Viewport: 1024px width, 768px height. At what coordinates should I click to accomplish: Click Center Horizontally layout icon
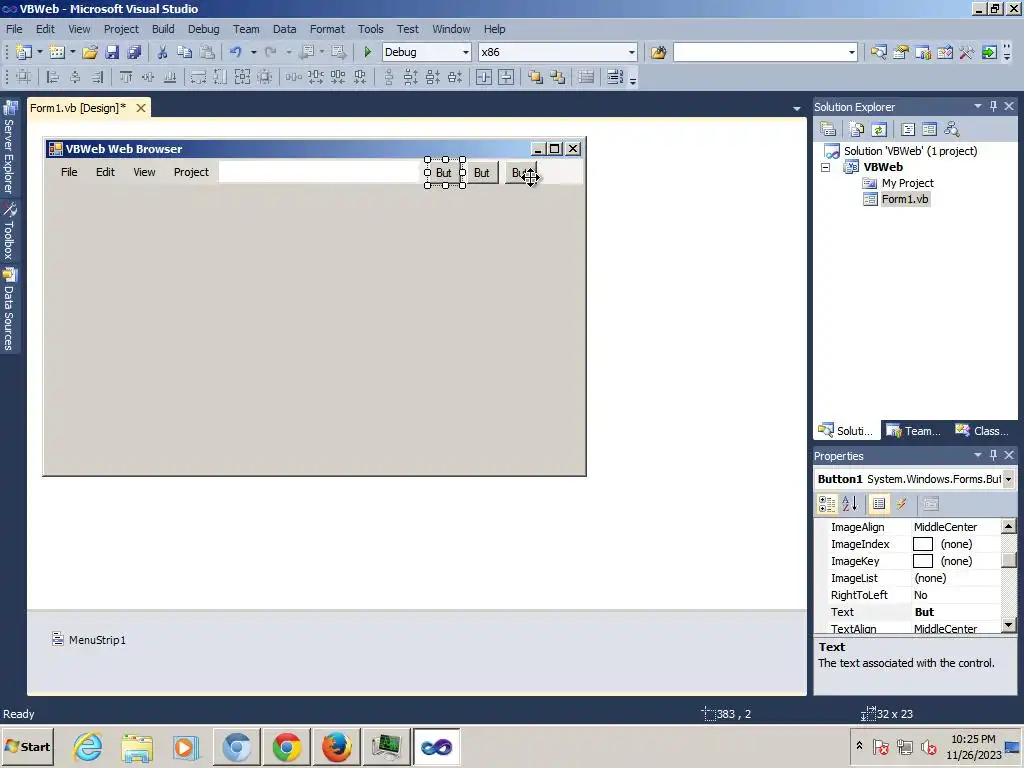click(x=484, y=77)
